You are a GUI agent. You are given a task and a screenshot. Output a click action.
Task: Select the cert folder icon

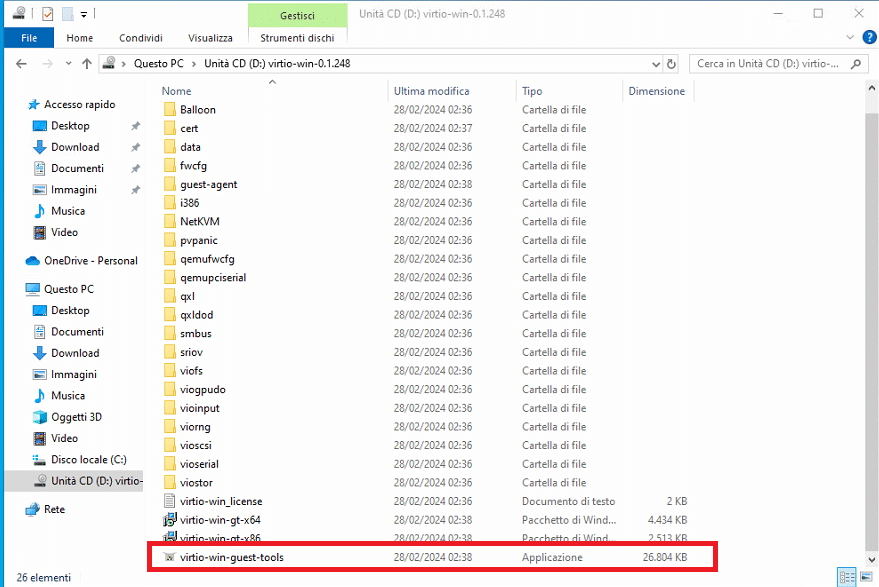tap(170, 128)
